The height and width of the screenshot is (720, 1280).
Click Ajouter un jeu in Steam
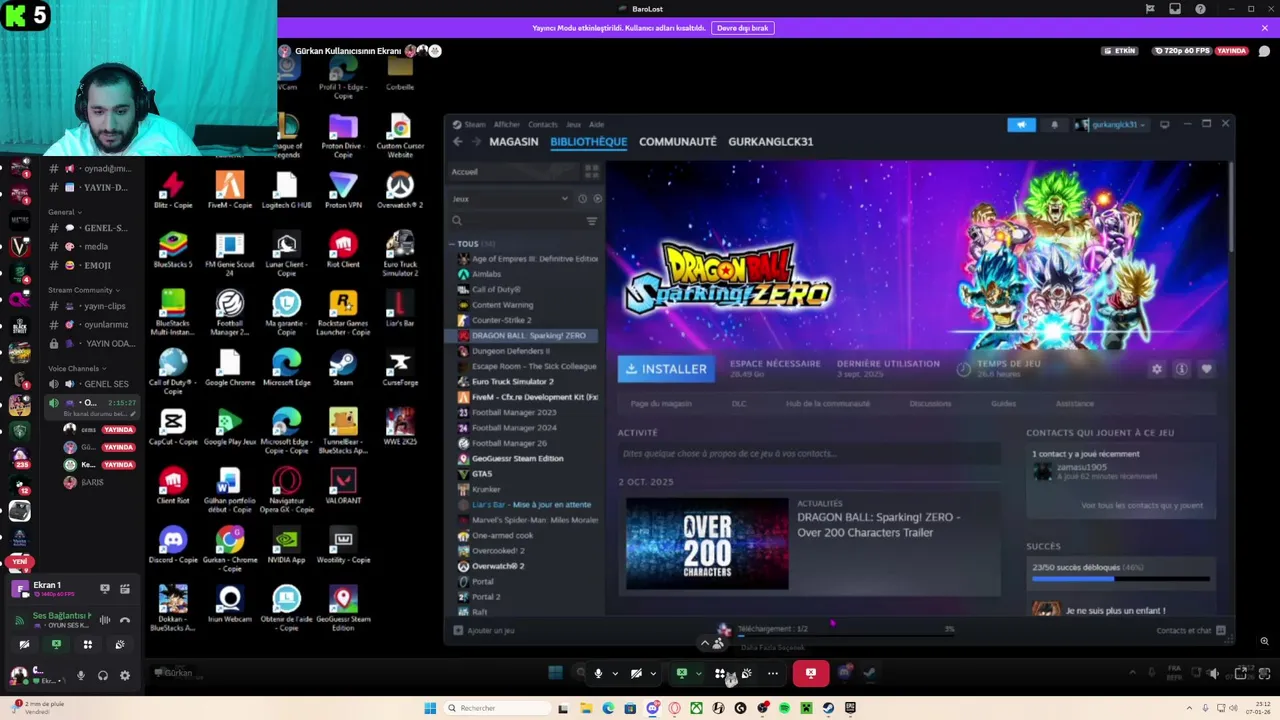[484, 631]
